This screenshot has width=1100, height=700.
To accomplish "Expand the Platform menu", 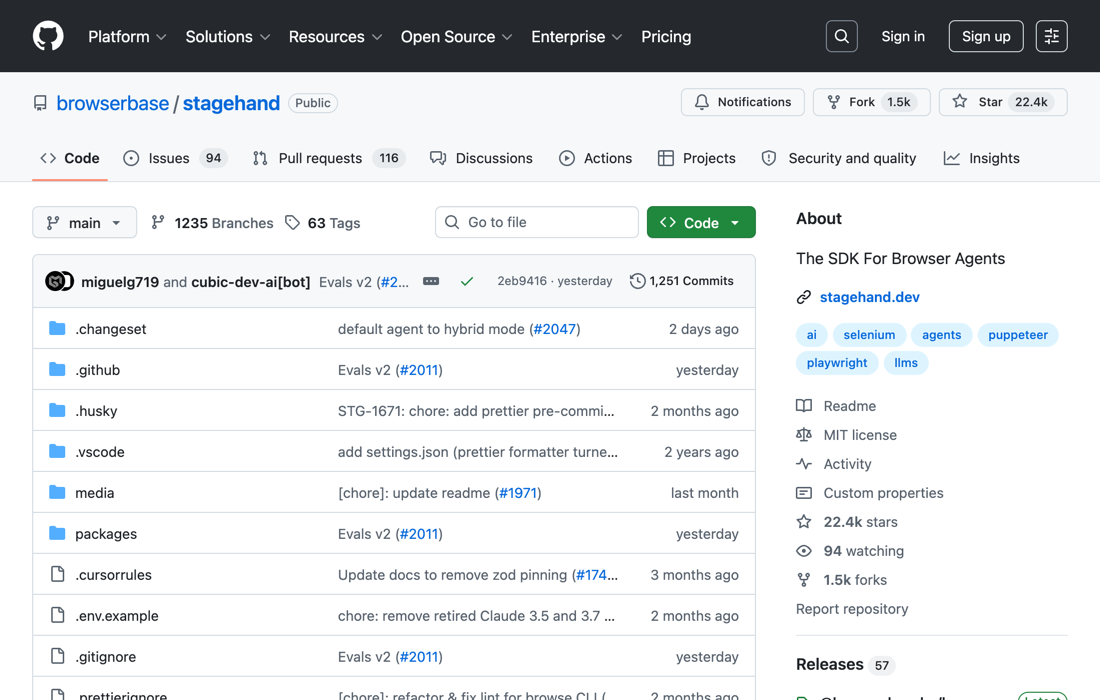I will click(x=127, y=36).
